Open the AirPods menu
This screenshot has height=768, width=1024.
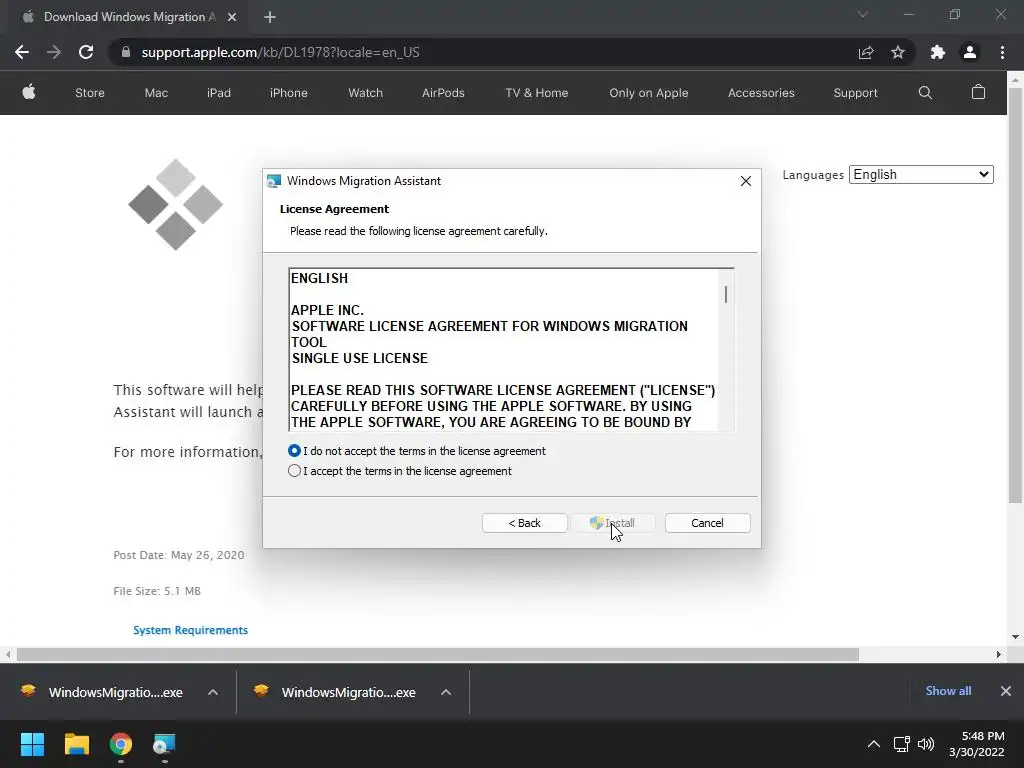click(x=443, y=93)
